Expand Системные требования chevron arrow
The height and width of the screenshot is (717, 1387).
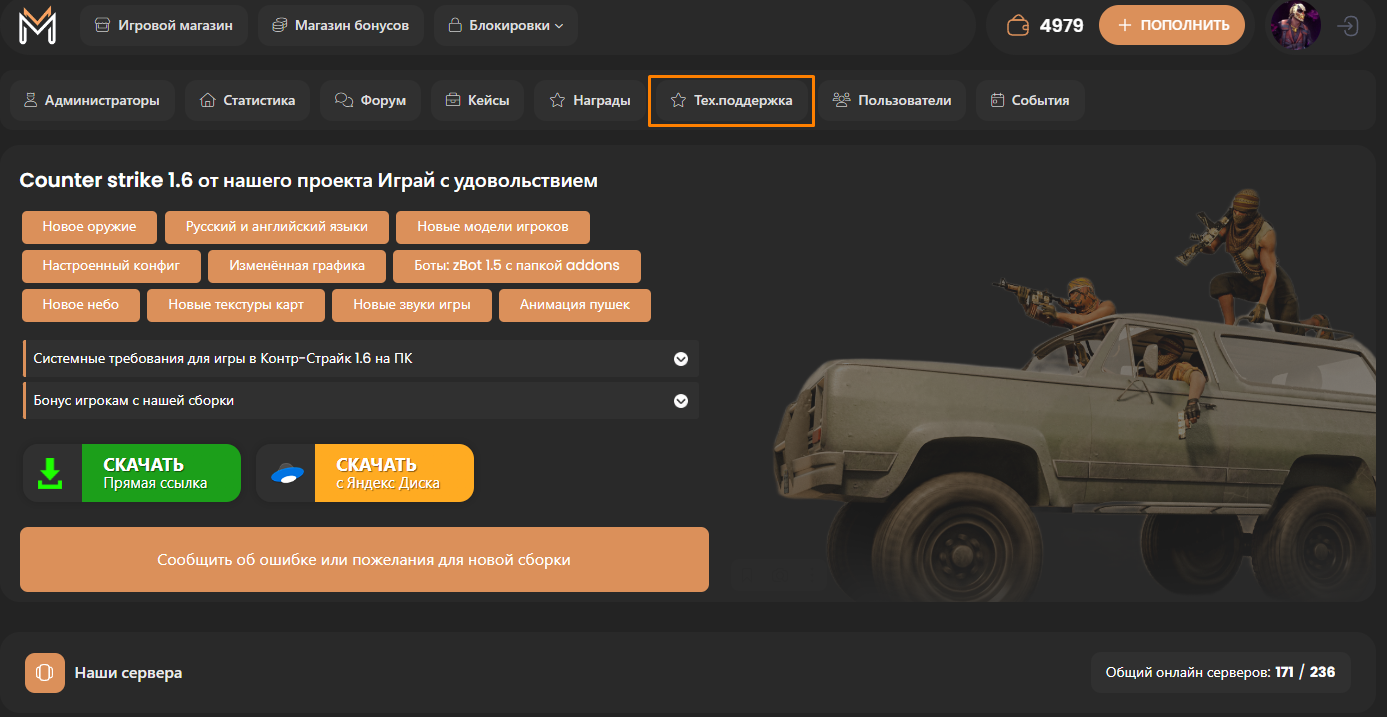[681, 359]
